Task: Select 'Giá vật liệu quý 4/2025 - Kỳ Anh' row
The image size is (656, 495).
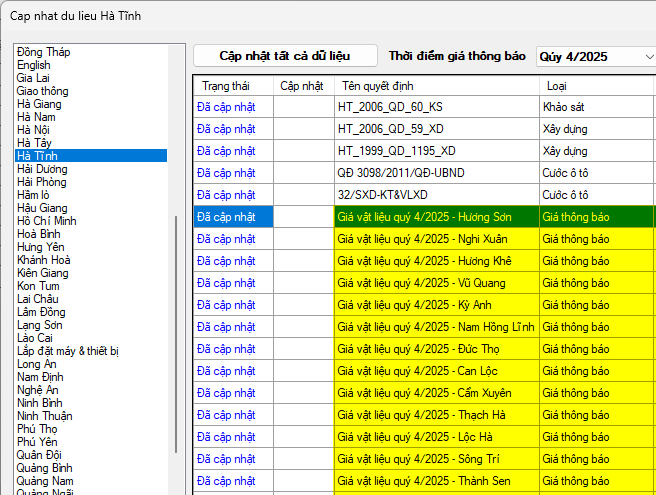Action: (x=435, y=305)
